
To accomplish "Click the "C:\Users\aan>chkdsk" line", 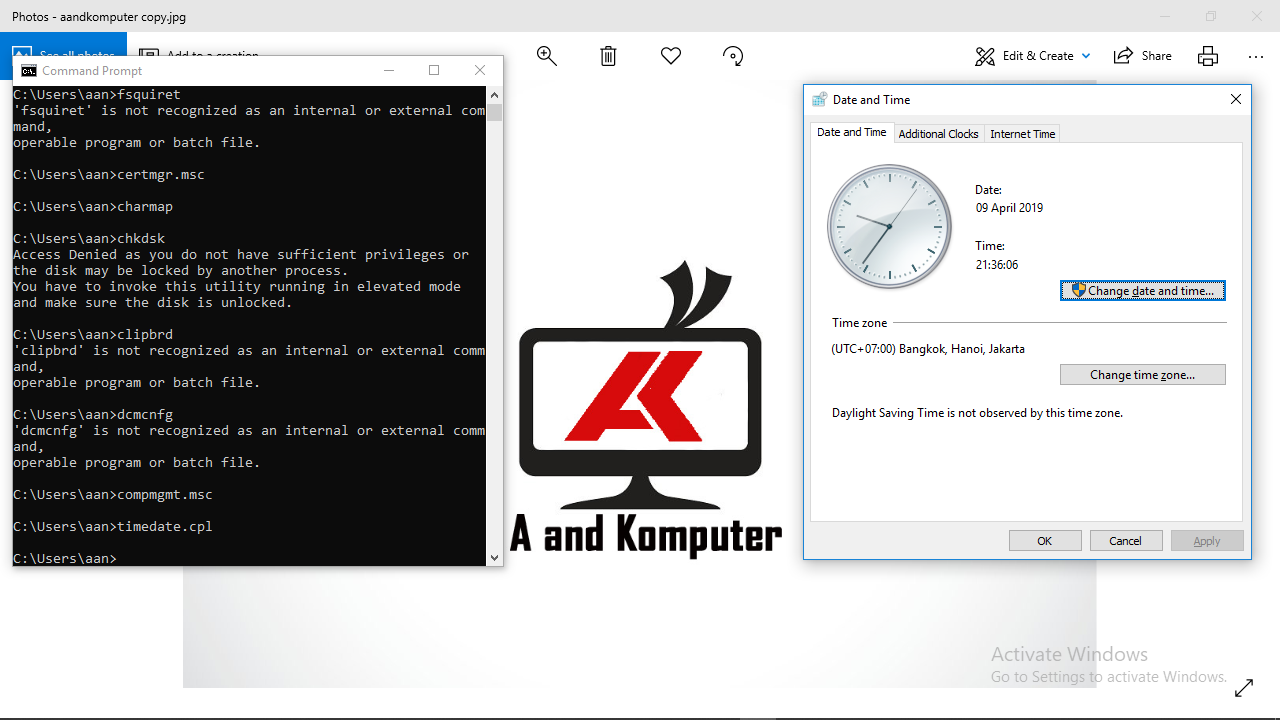I will point(89,238).
